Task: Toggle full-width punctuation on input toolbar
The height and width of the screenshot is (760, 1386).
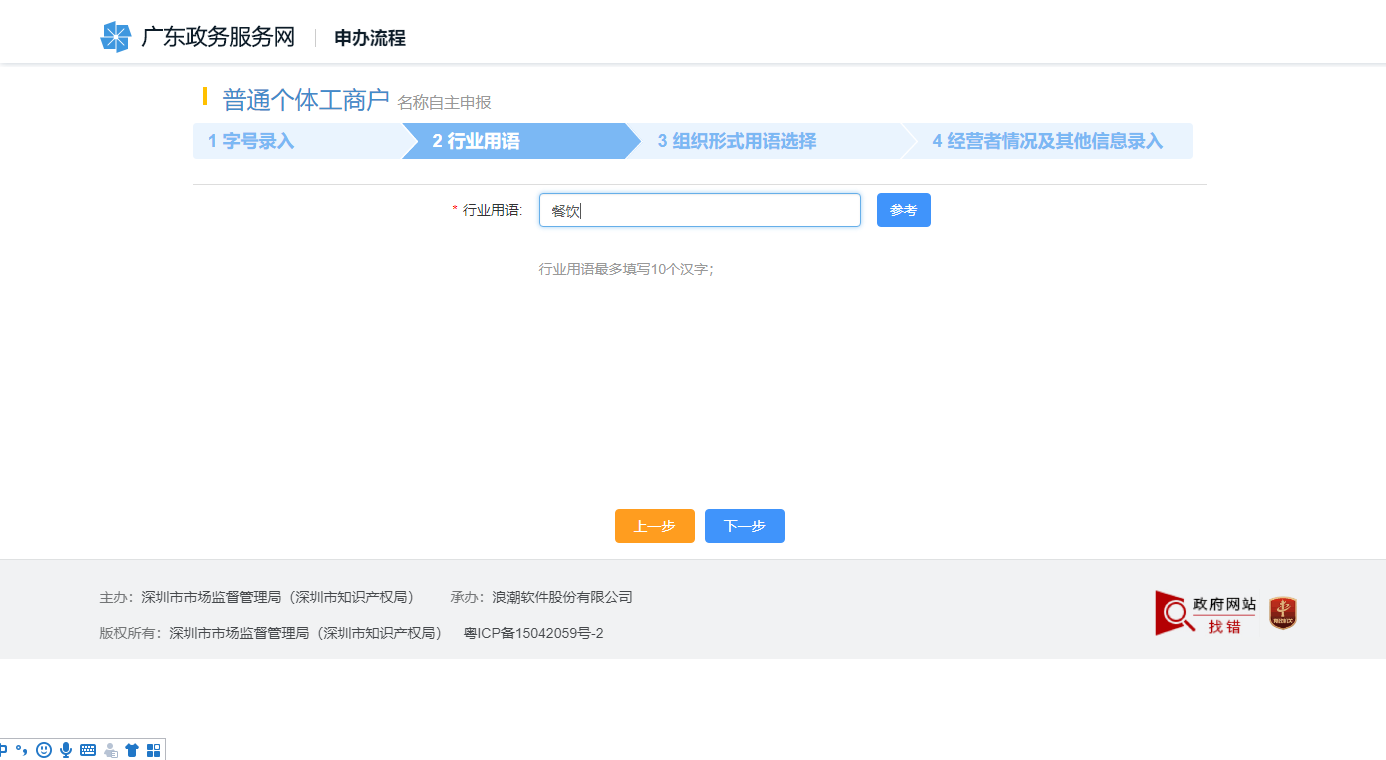Action: pos(23,748)
